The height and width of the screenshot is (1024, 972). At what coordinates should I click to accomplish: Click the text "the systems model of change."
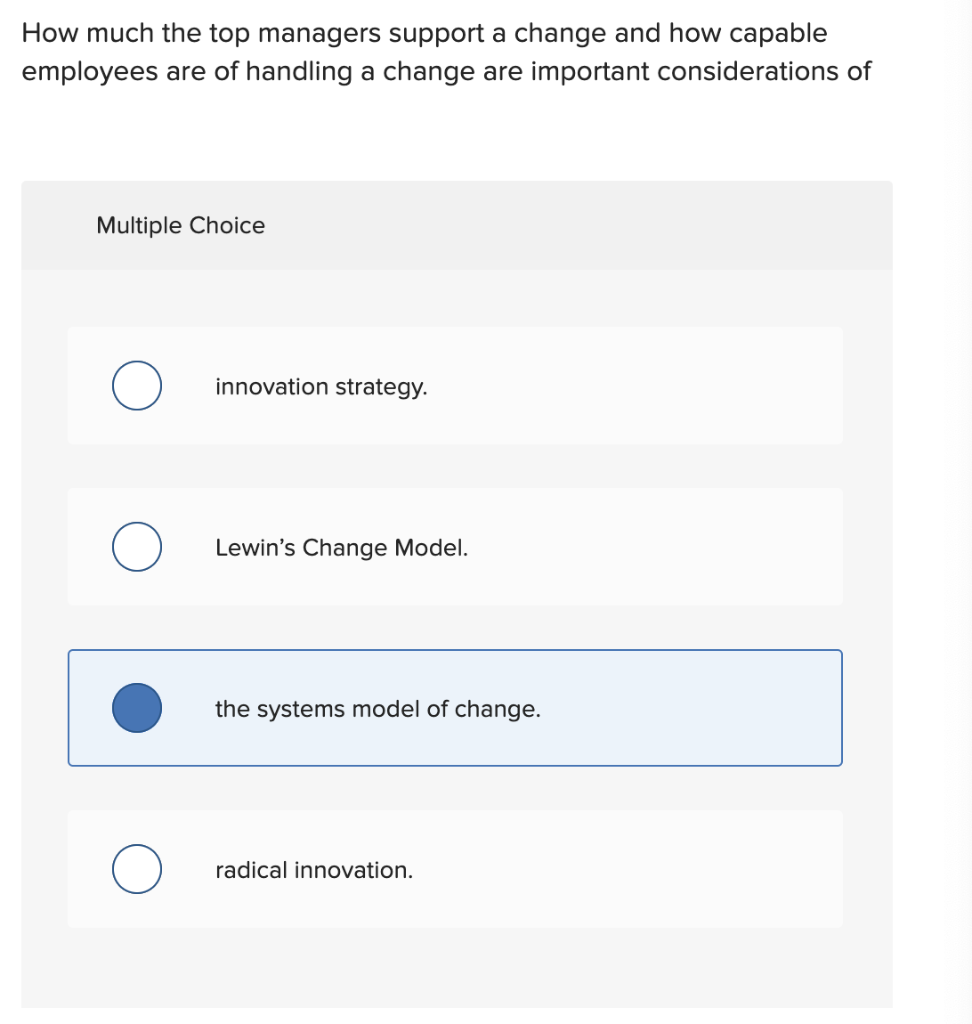(378, 708)
